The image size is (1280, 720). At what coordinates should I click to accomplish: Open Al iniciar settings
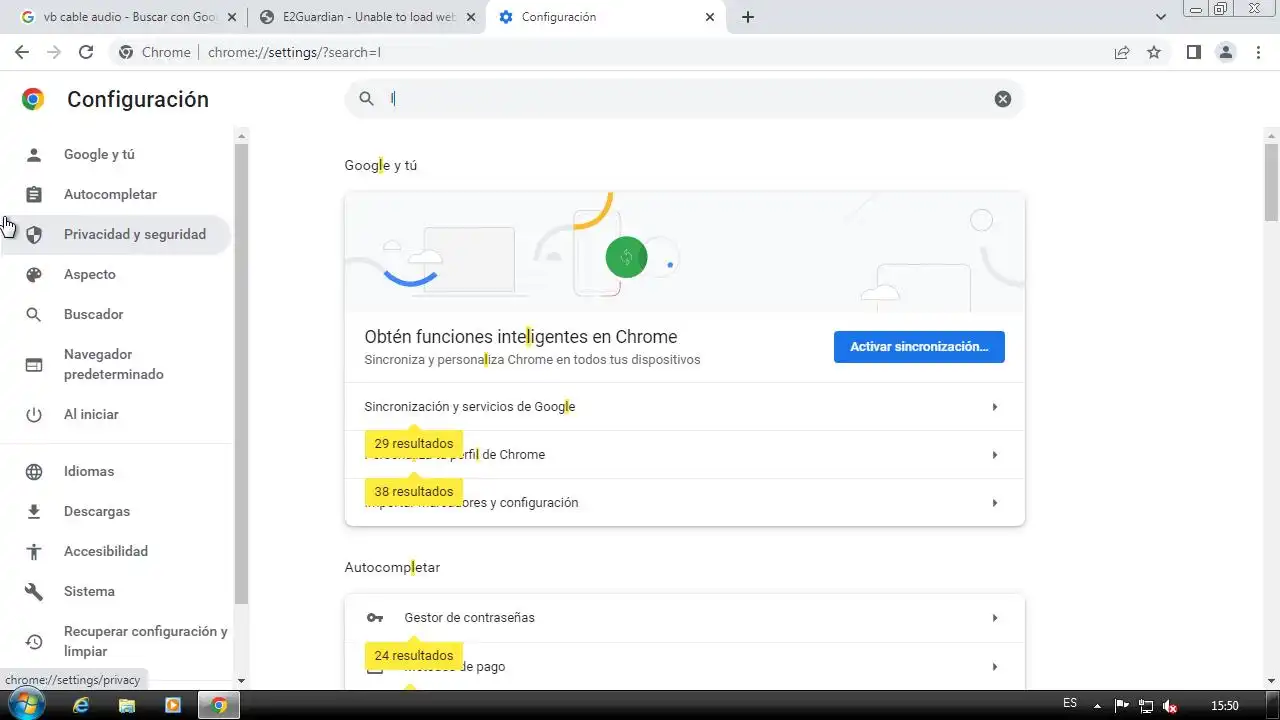(91, 414)
